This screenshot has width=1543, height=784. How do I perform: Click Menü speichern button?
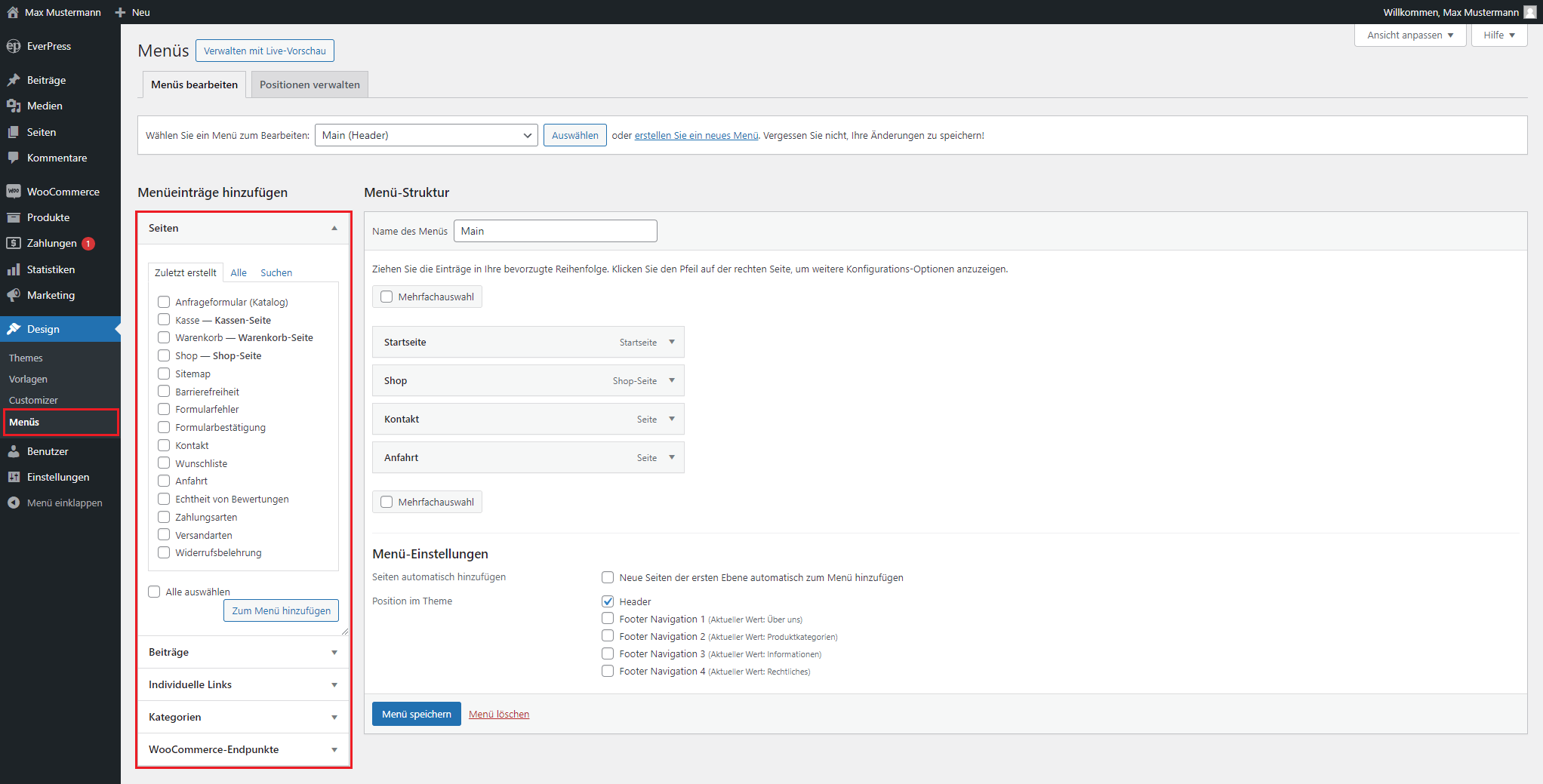[x=416, y=714]
